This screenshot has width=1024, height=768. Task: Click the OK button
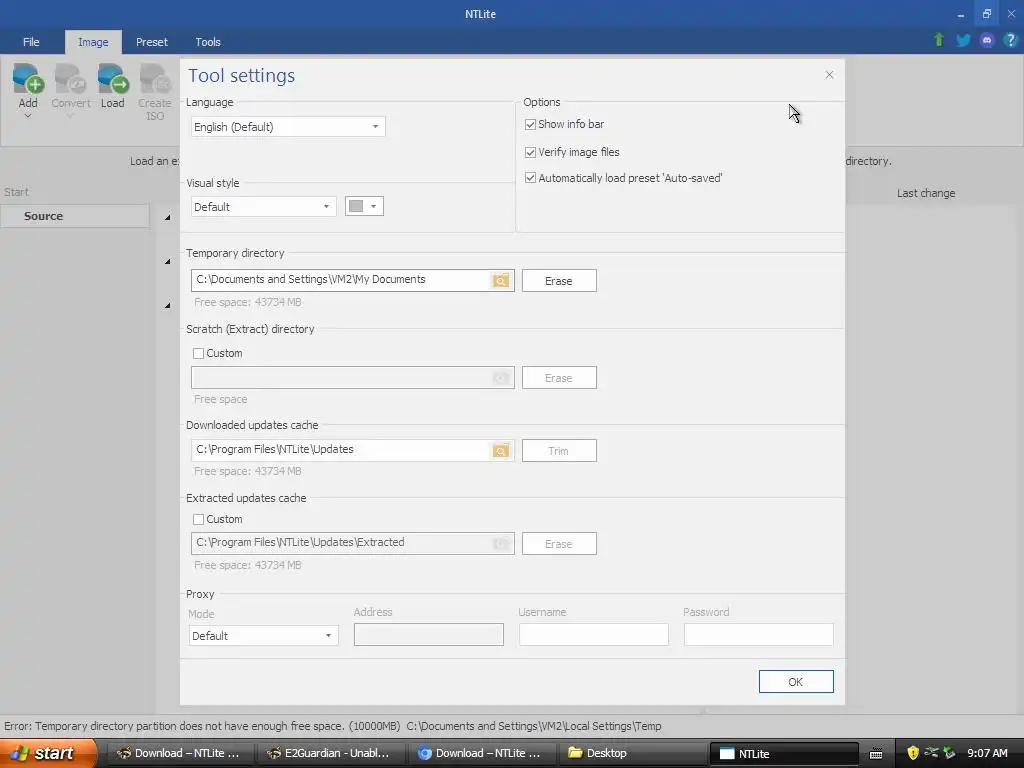point(795,682)
